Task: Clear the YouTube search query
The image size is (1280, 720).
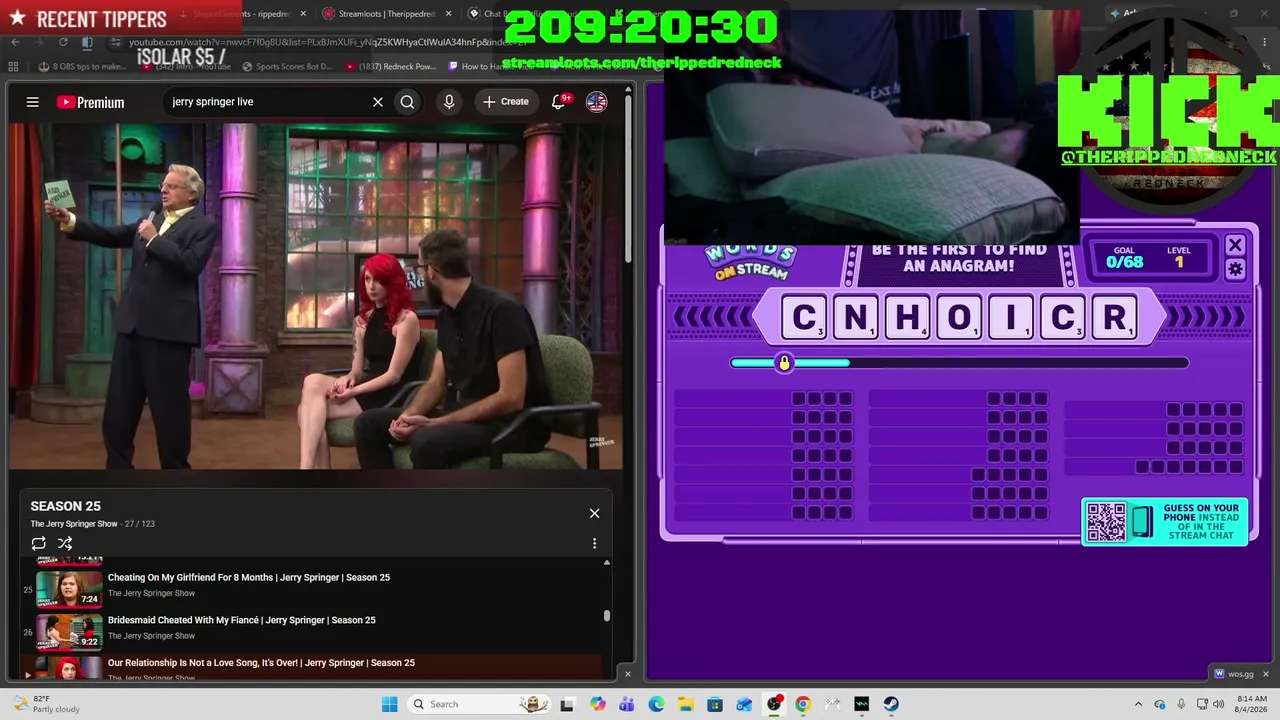Action: (x=378, y=102)
